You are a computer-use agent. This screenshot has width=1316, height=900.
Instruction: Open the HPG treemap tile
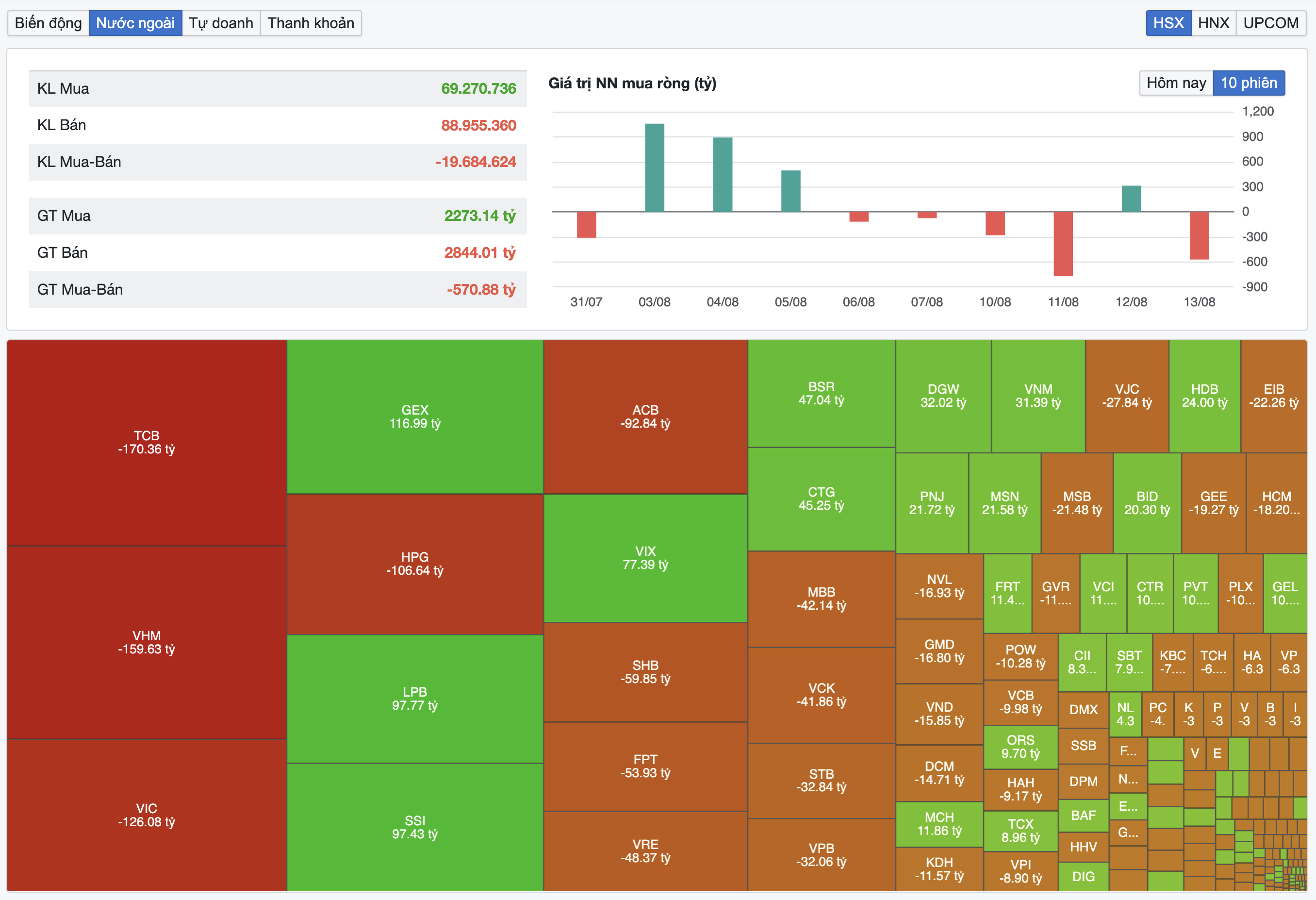click(x=415, y=564)
